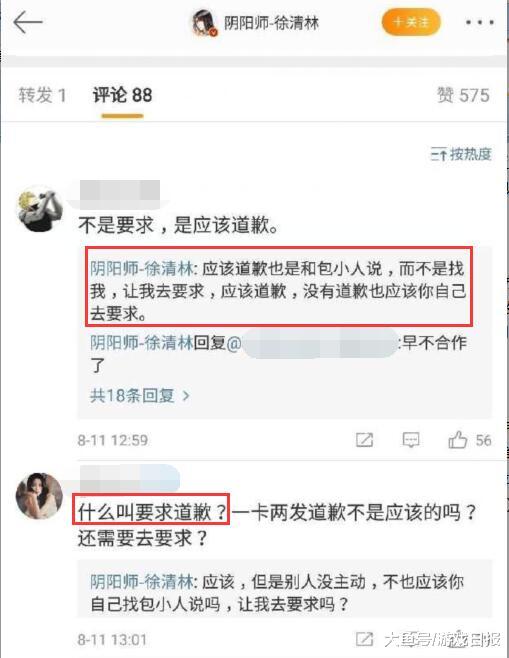Open the second commenter's portrait avatar

(39, 496)
